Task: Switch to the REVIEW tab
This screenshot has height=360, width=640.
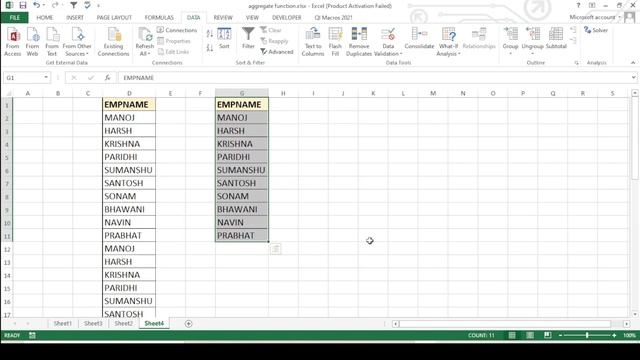Action: [223, 18]
